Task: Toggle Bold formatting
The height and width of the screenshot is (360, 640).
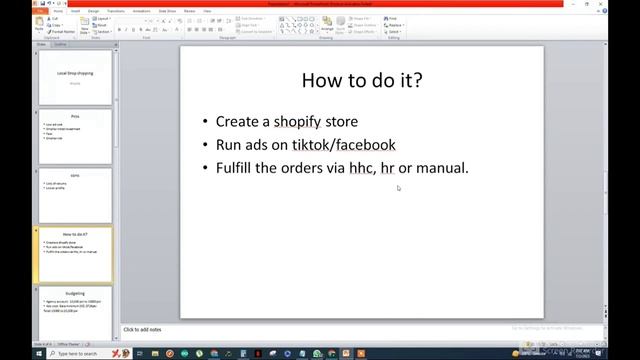Action: (119, 30)
